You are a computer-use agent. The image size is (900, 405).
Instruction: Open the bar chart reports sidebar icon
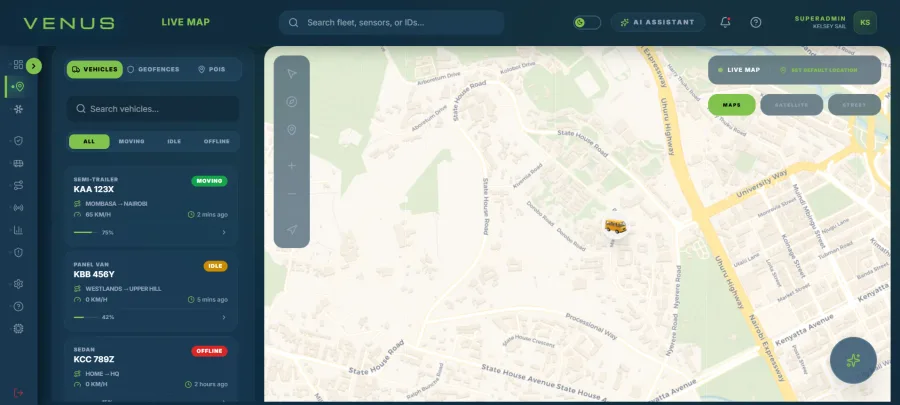pos(18,230)
